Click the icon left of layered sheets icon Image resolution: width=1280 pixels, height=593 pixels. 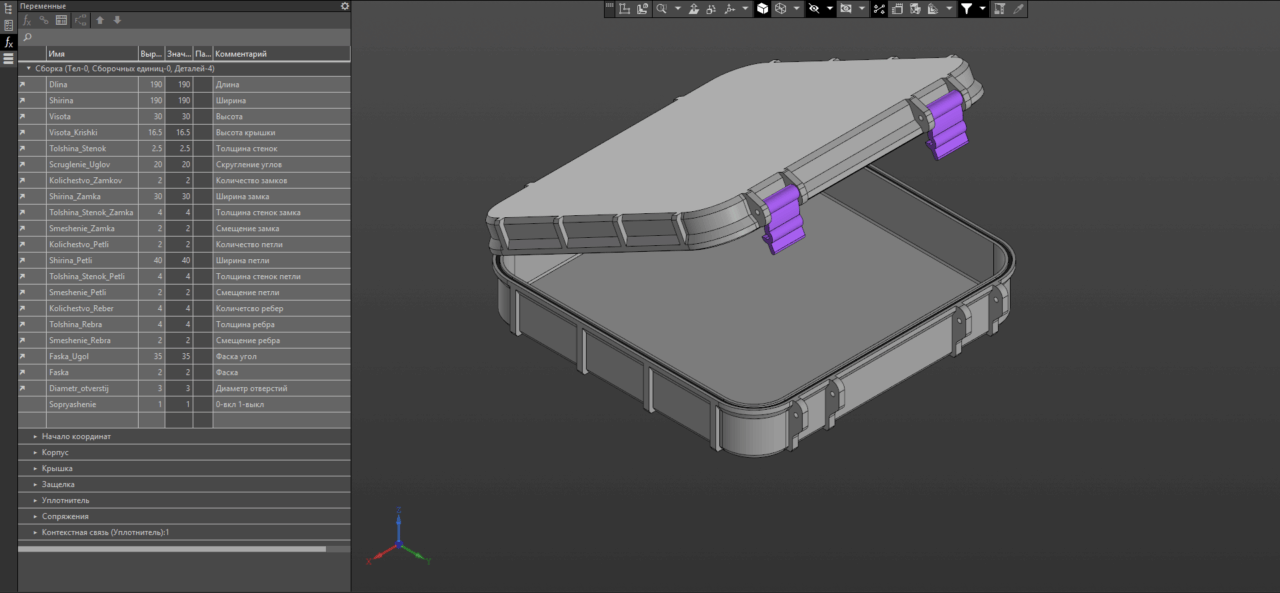click(915, 9)
